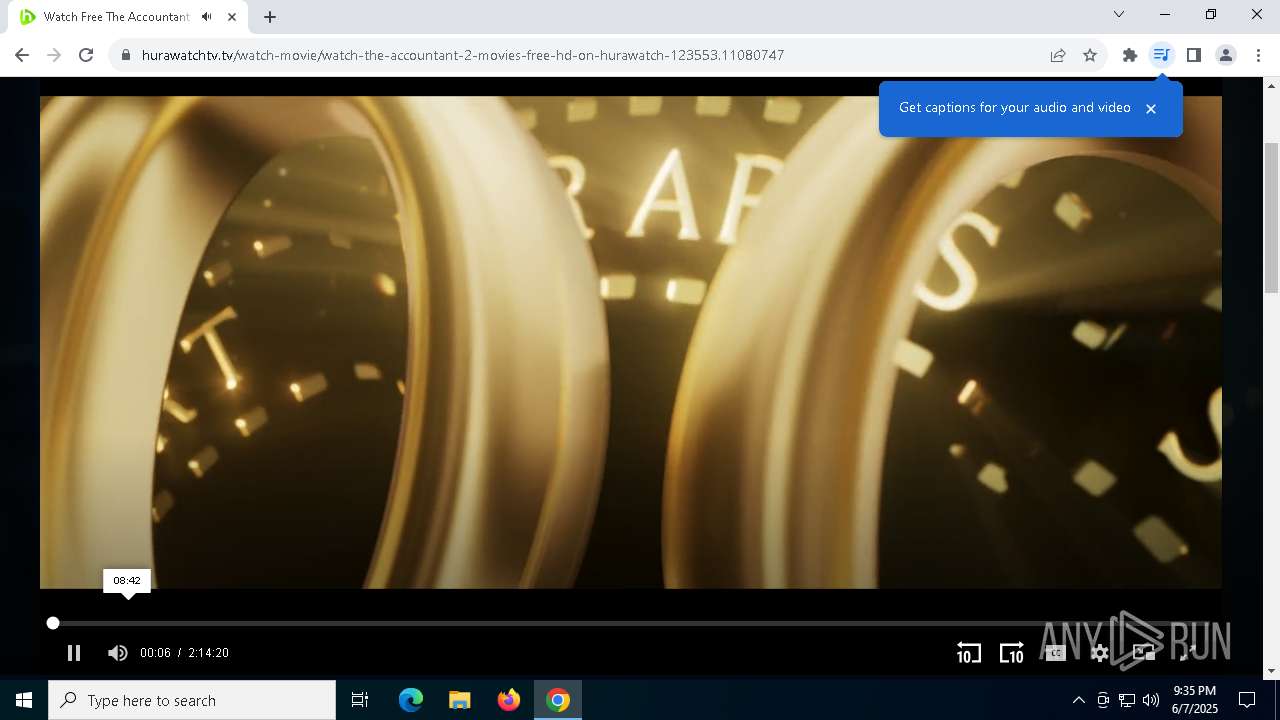Reload the current page
This screenshot has width=1280, height=720.
[86, 55]
